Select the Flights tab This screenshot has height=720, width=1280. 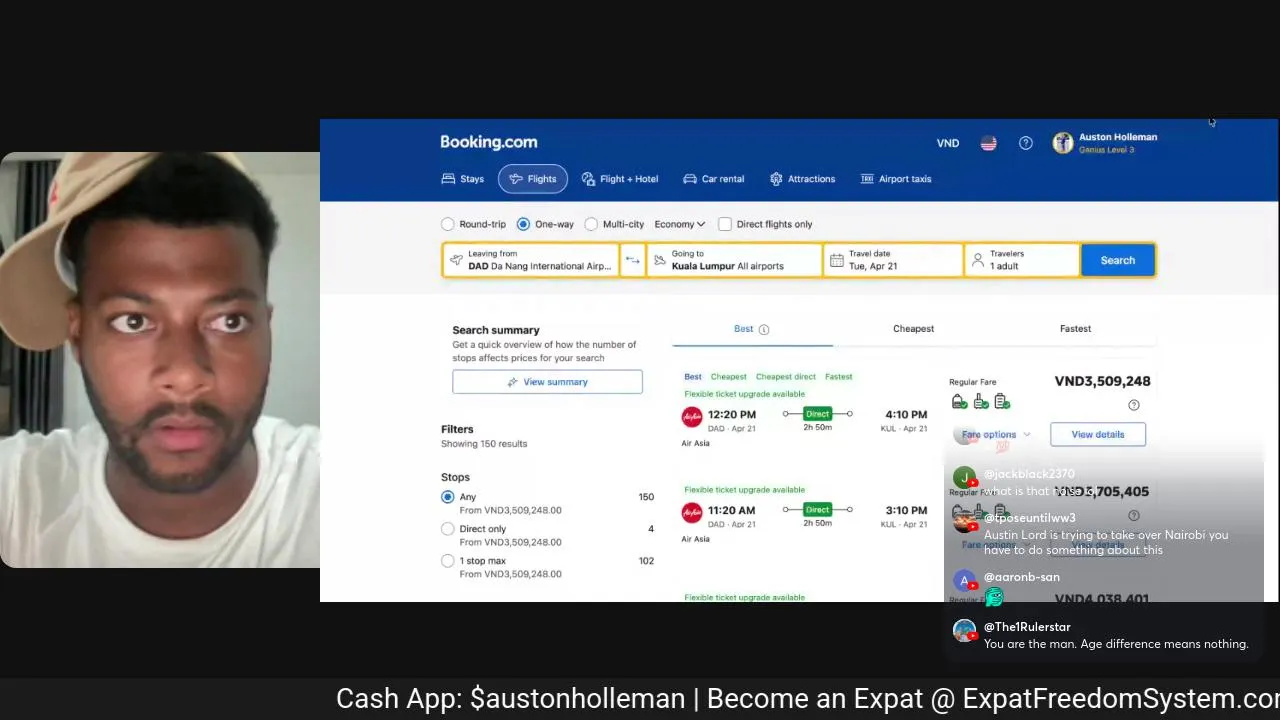(x=533, y=179)
